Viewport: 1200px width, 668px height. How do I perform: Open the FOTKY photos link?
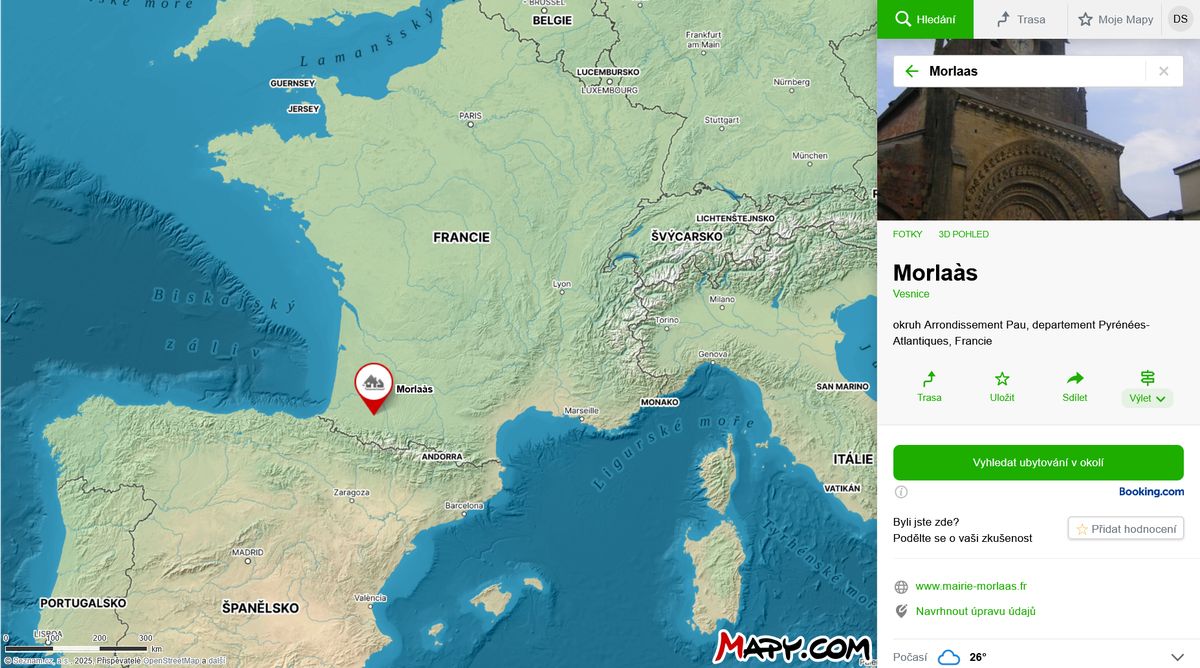pos(908,234)
